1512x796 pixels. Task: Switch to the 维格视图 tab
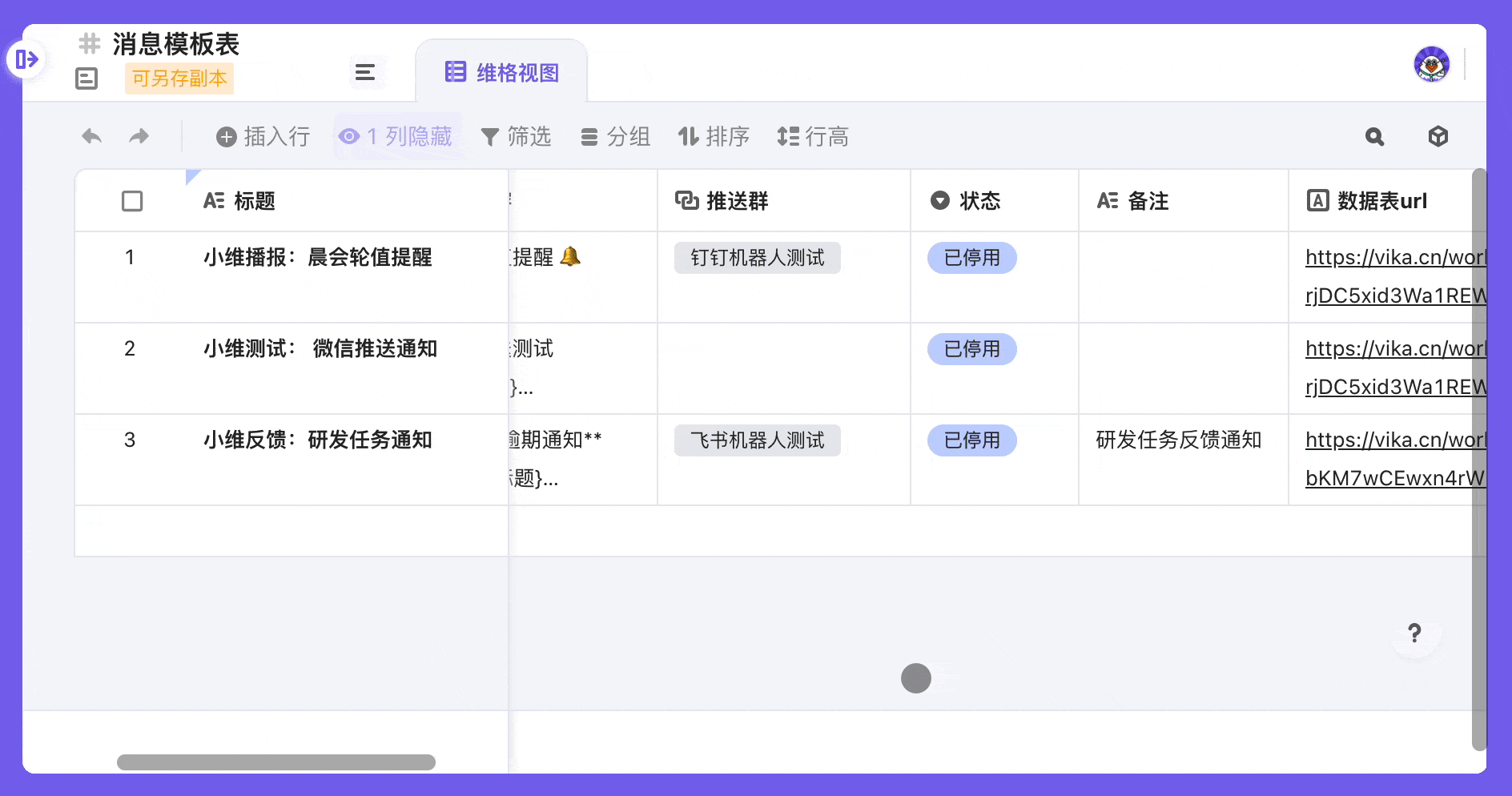point(502,73)
